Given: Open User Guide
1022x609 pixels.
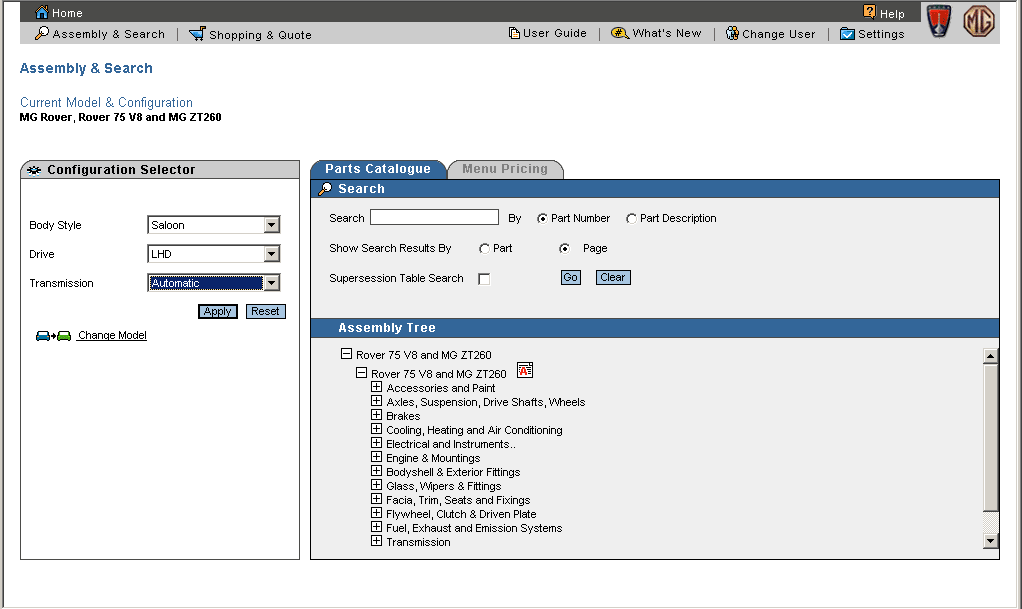Looking at the screenshot, I should tap(555, 33).
